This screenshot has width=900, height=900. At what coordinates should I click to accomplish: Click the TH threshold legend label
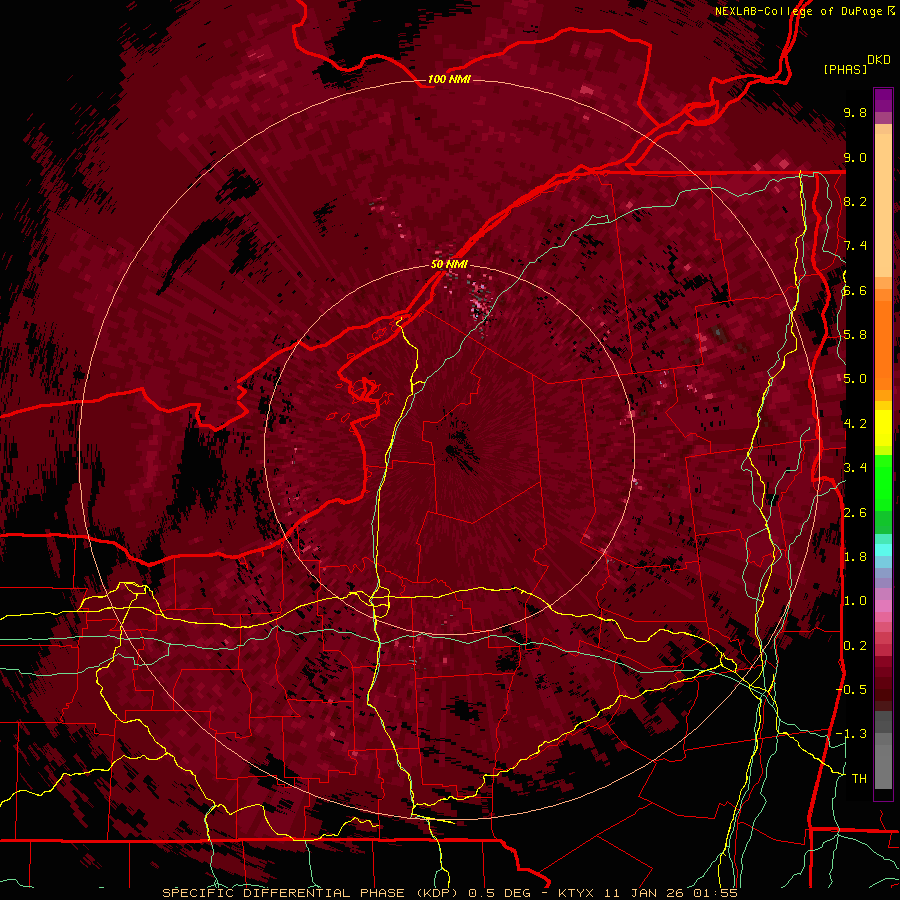pyautogui.click(x=859, y=779)
